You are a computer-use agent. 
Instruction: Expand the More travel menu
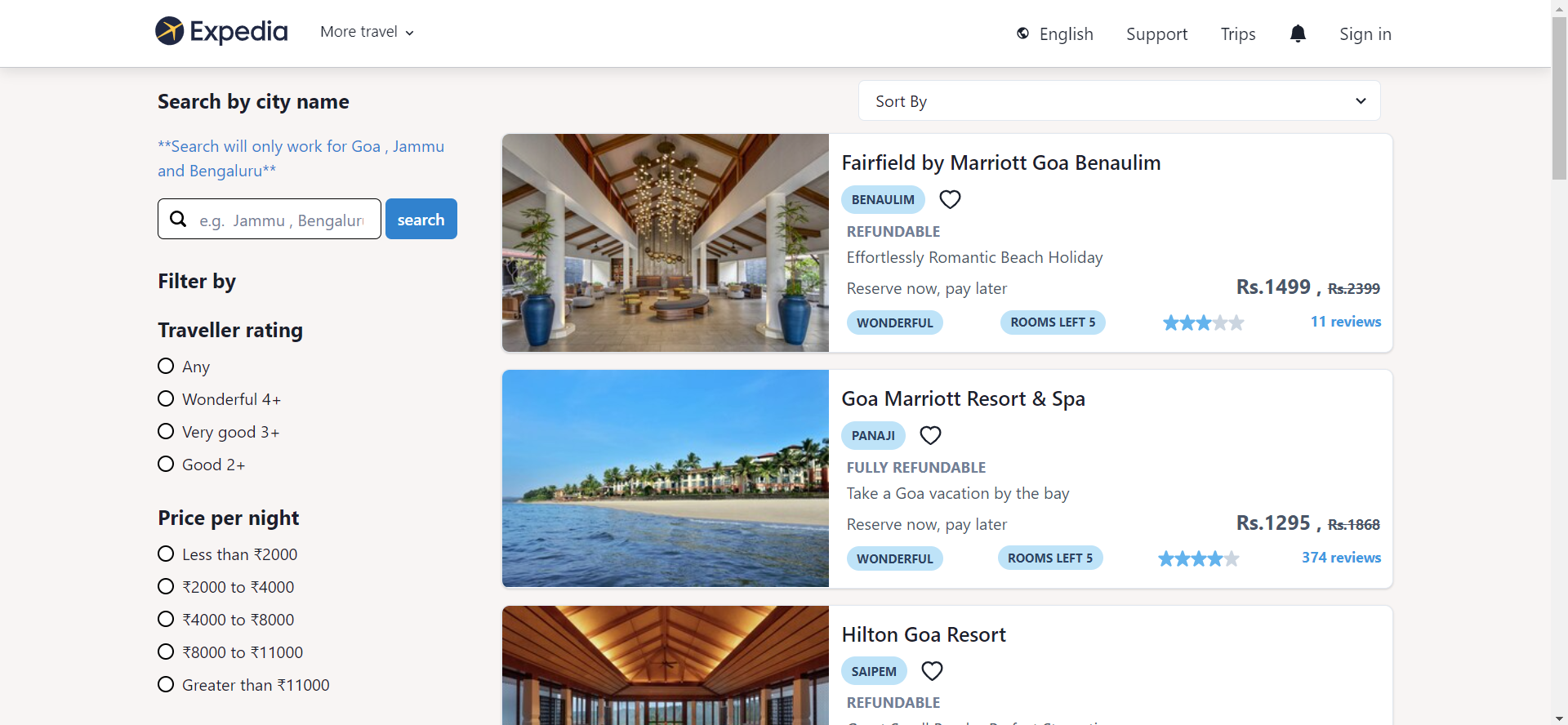pos(367,32)
